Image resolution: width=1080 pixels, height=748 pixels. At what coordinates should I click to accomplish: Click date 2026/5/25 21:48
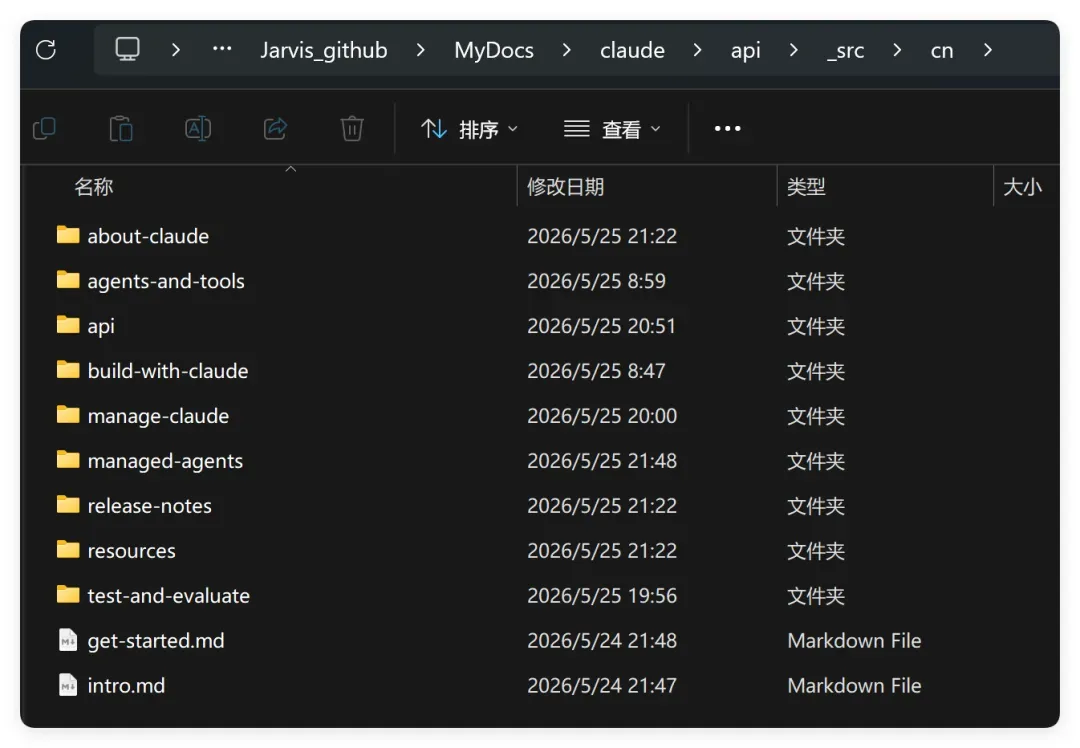click(602, 461)
